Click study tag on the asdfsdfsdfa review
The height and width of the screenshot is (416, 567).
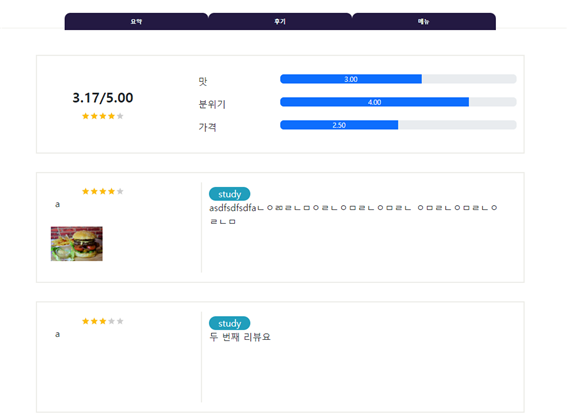229,194
